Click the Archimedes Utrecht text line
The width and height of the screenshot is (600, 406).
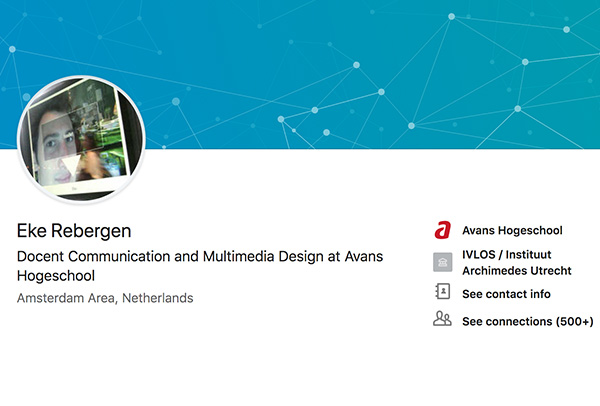coord(517,271)
